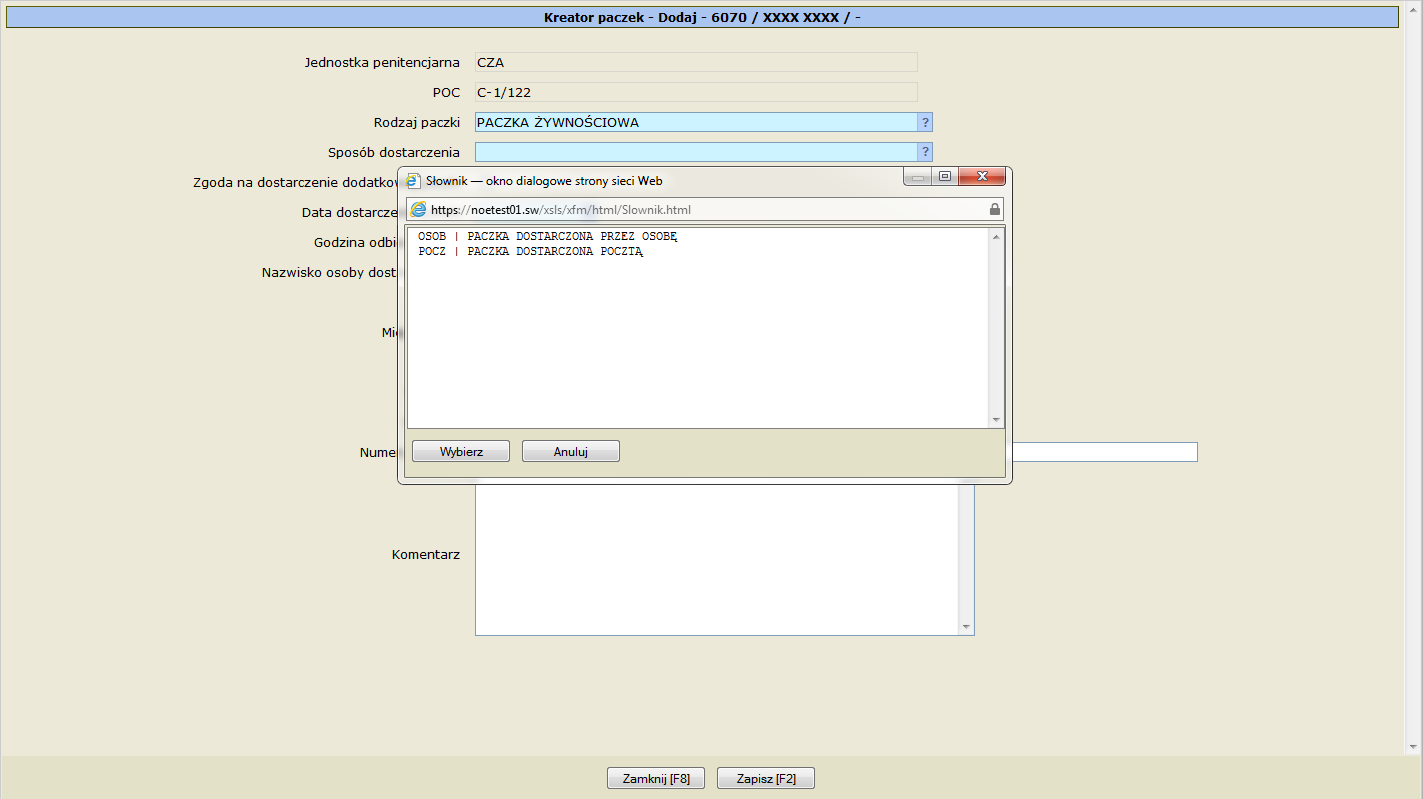The width and height of the screenshot is (1423, 799).
Task: Minimize the Słownik dialog window
Action: click(918, 176)
